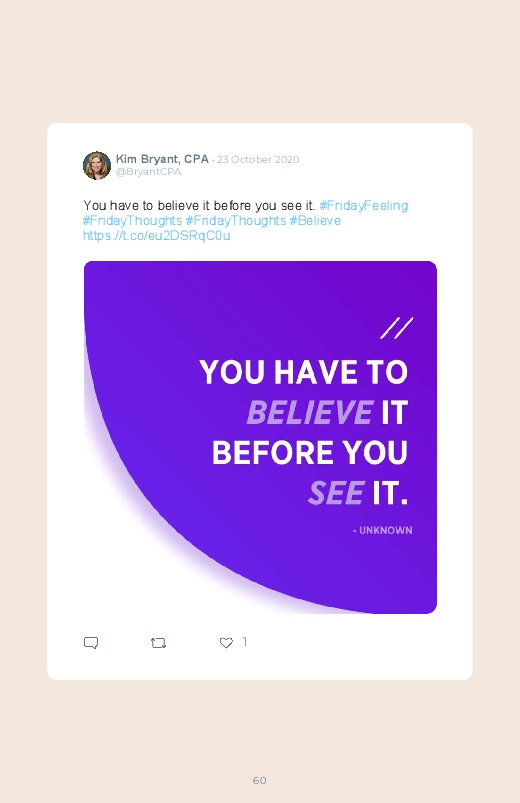
Task: Open Kim Bryant's profile avatar photo
Action: coord(97,165)
